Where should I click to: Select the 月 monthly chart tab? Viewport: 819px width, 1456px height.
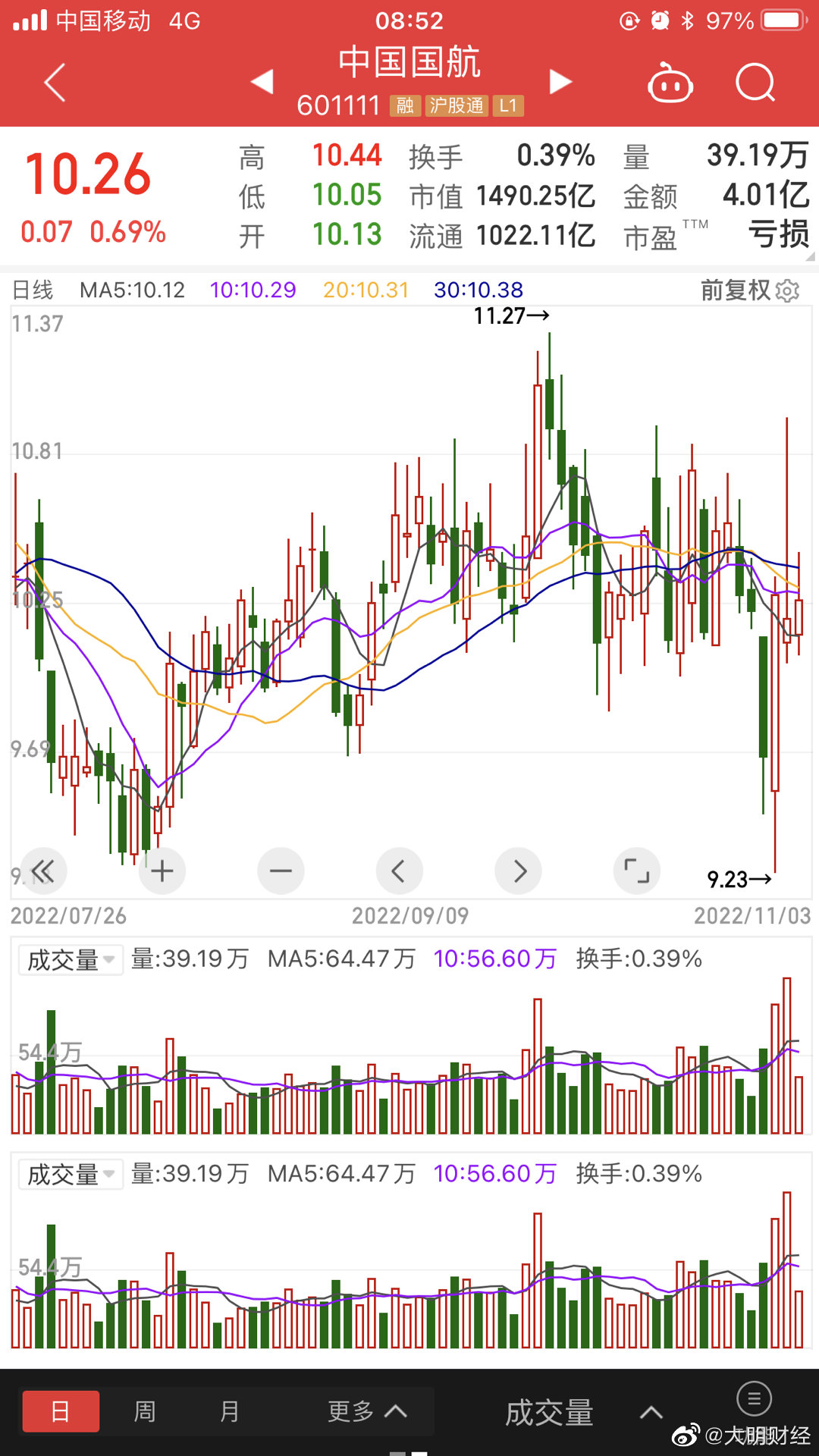229,1412
